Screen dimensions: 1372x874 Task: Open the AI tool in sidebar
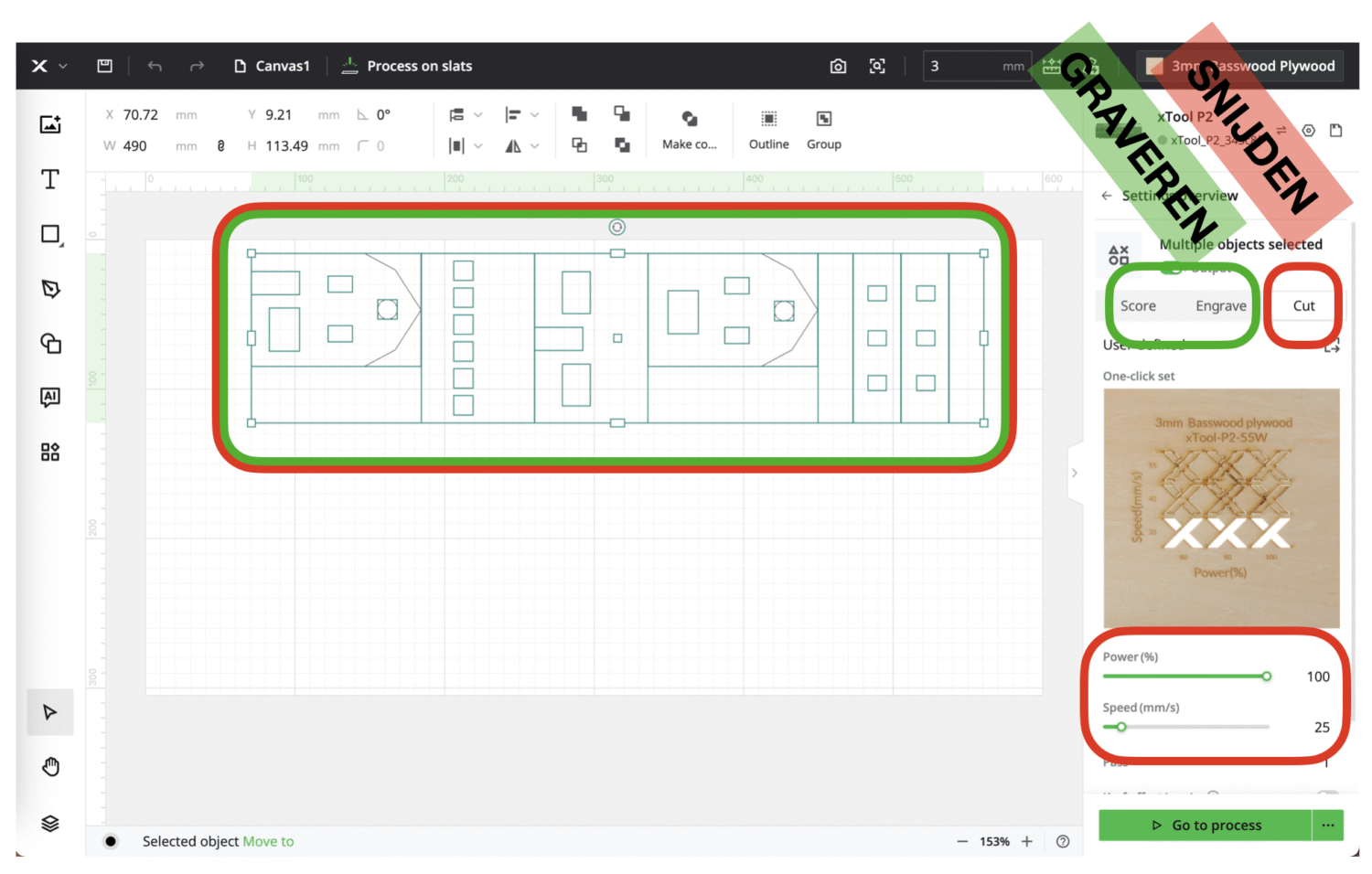coord(50,397)
